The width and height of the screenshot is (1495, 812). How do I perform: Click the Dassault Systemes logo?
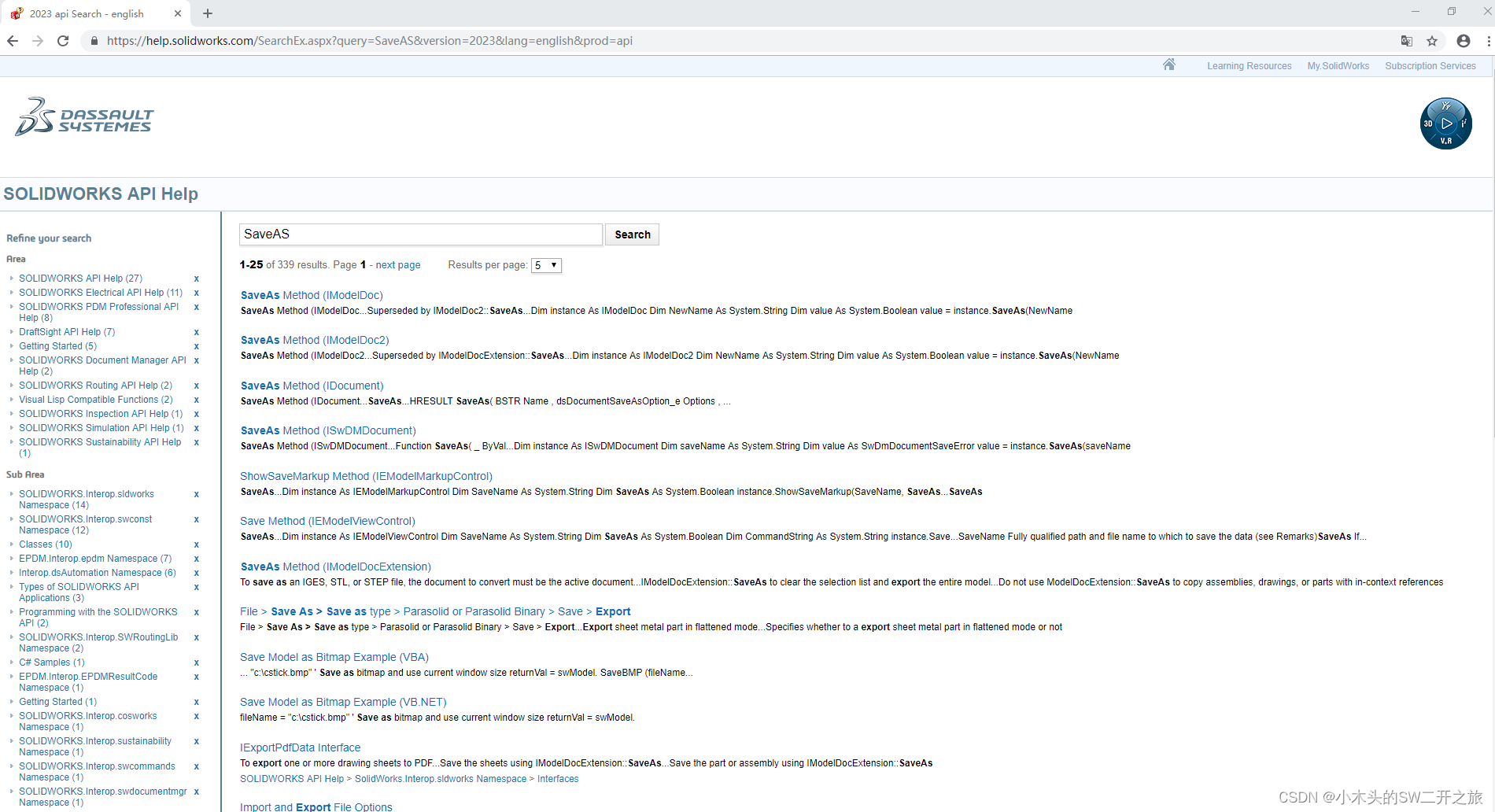pyautogui.click(x=84, y=117)
